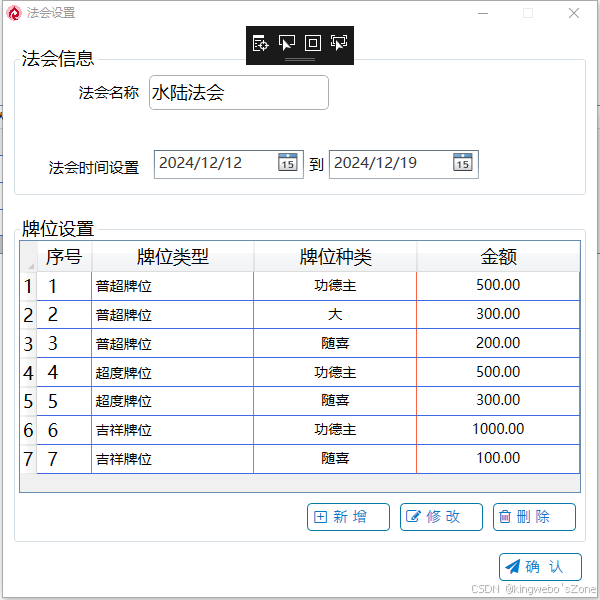This screenshot has height=600, width=600.
Task: Click the display layout square icon in debug toolbar
Action: pos(313,43)
